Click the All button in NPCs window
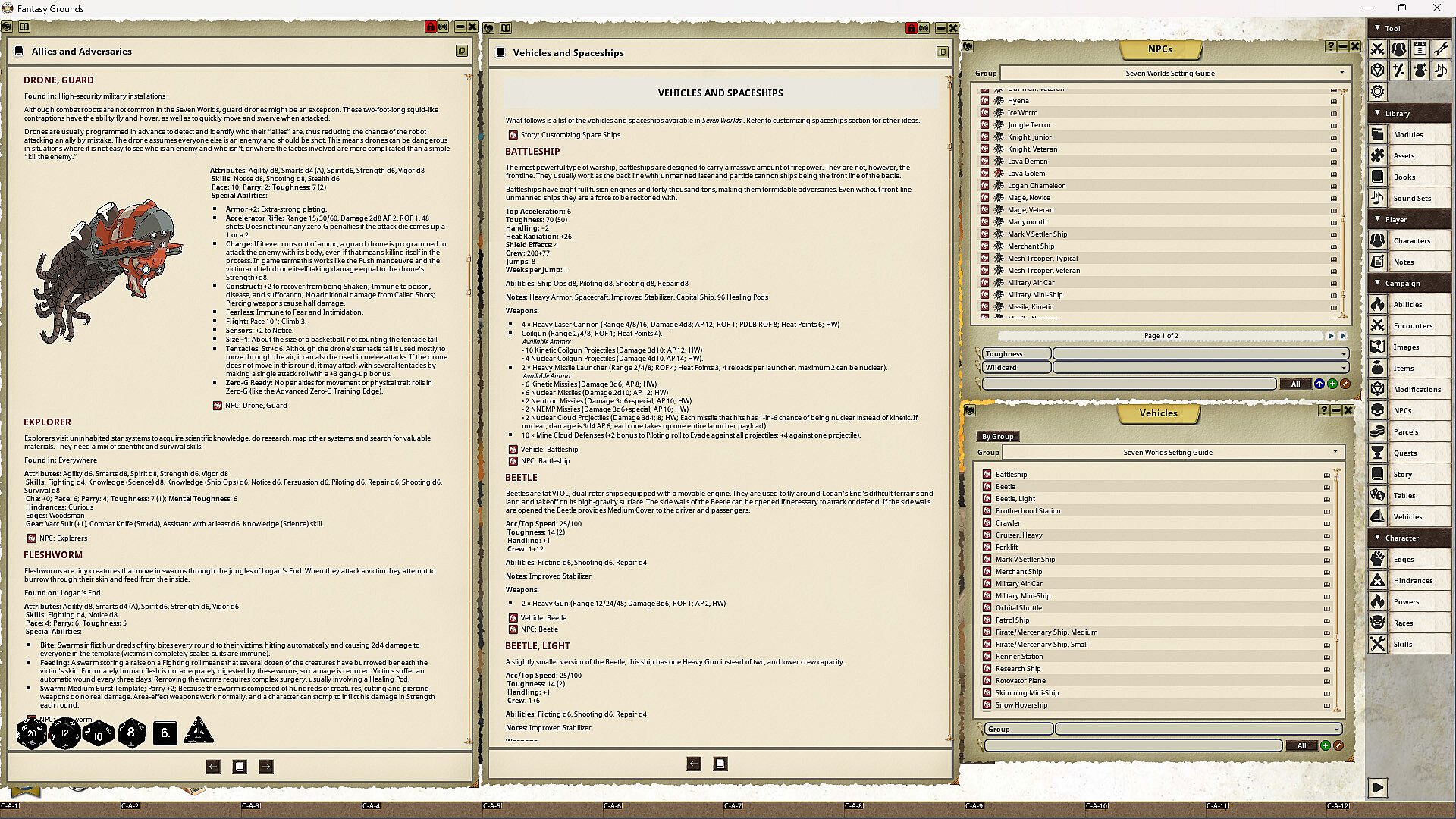The image size is (1456, 819). point(1294,384)
